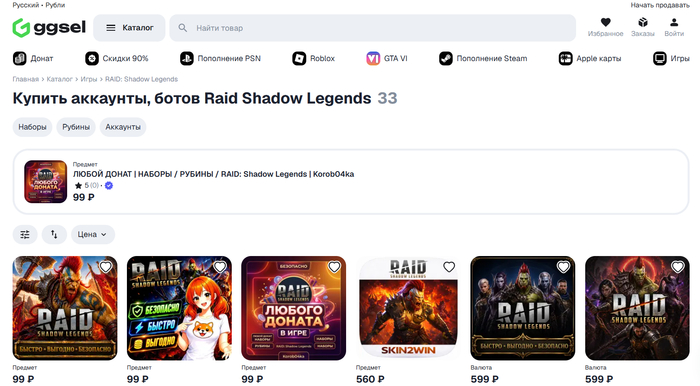Image resolution: width=700 pixels, height=386 pixels.
Task: Open the GTA VI category icon
Action: [x=373, y=58]
